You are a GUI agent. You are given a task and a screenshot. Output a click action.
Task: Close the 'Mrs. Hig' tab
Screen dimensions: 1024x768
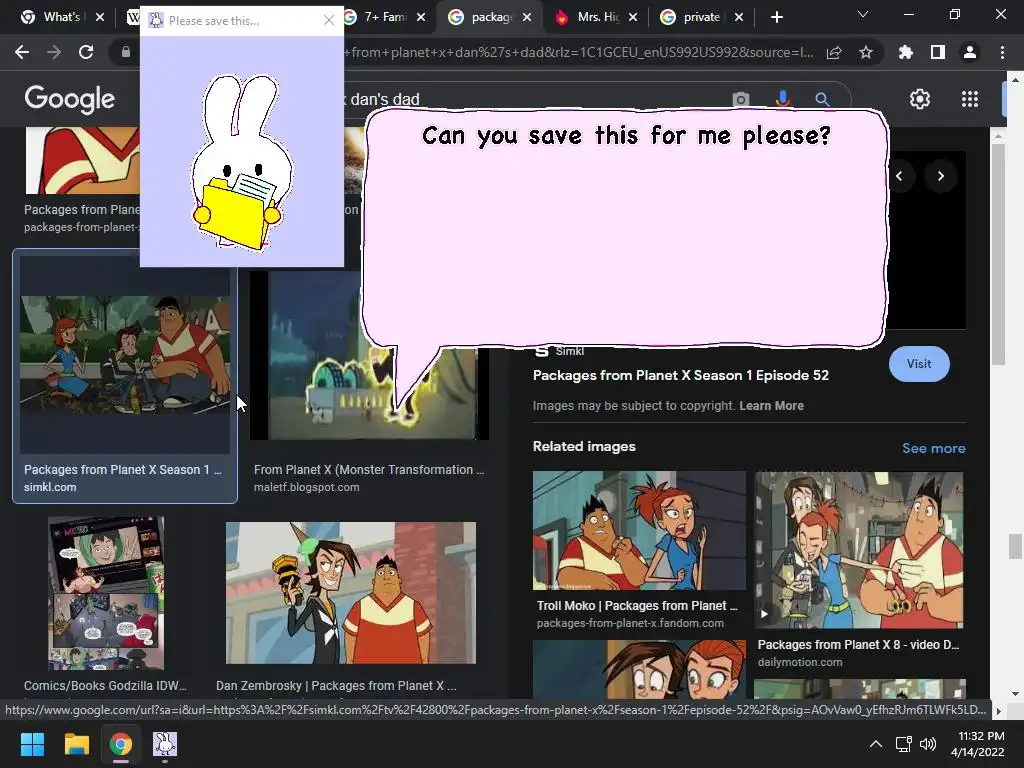point(633,18)
